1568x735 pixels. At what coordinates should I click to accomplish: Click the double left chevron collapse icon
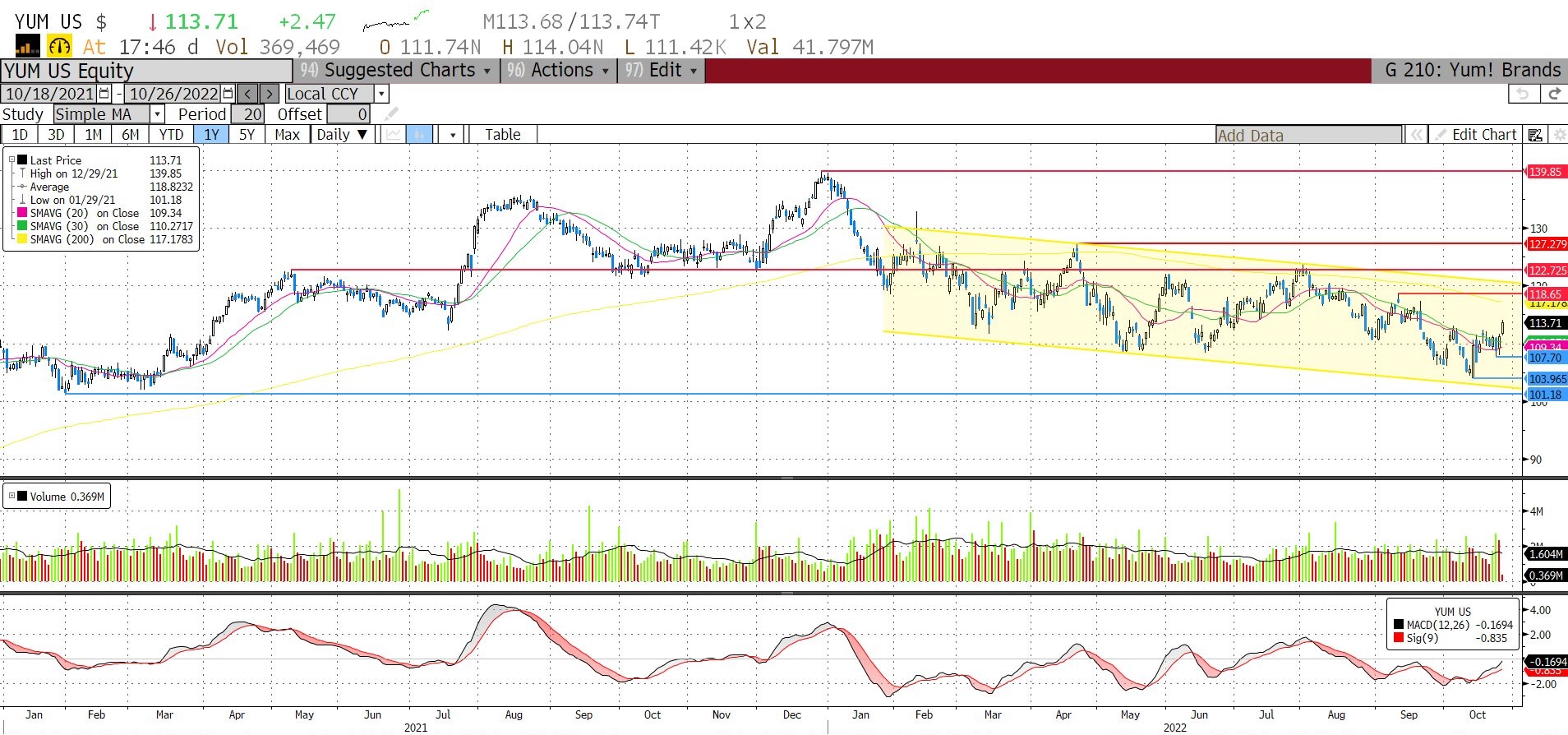1416,135
